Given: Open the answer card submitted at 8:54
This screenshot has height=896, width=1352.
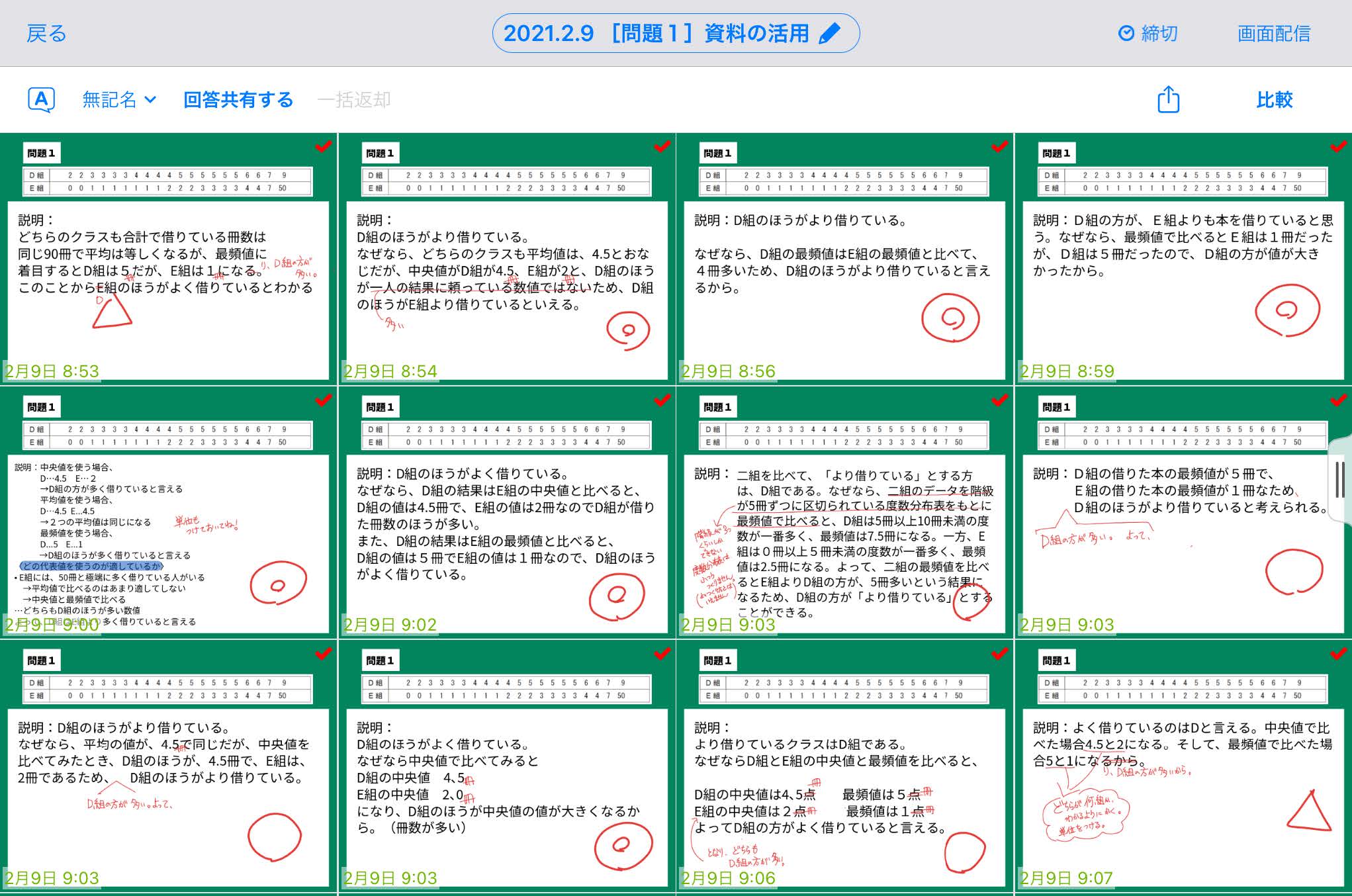Looking at the screenshot, I should [x=506, y=278].
